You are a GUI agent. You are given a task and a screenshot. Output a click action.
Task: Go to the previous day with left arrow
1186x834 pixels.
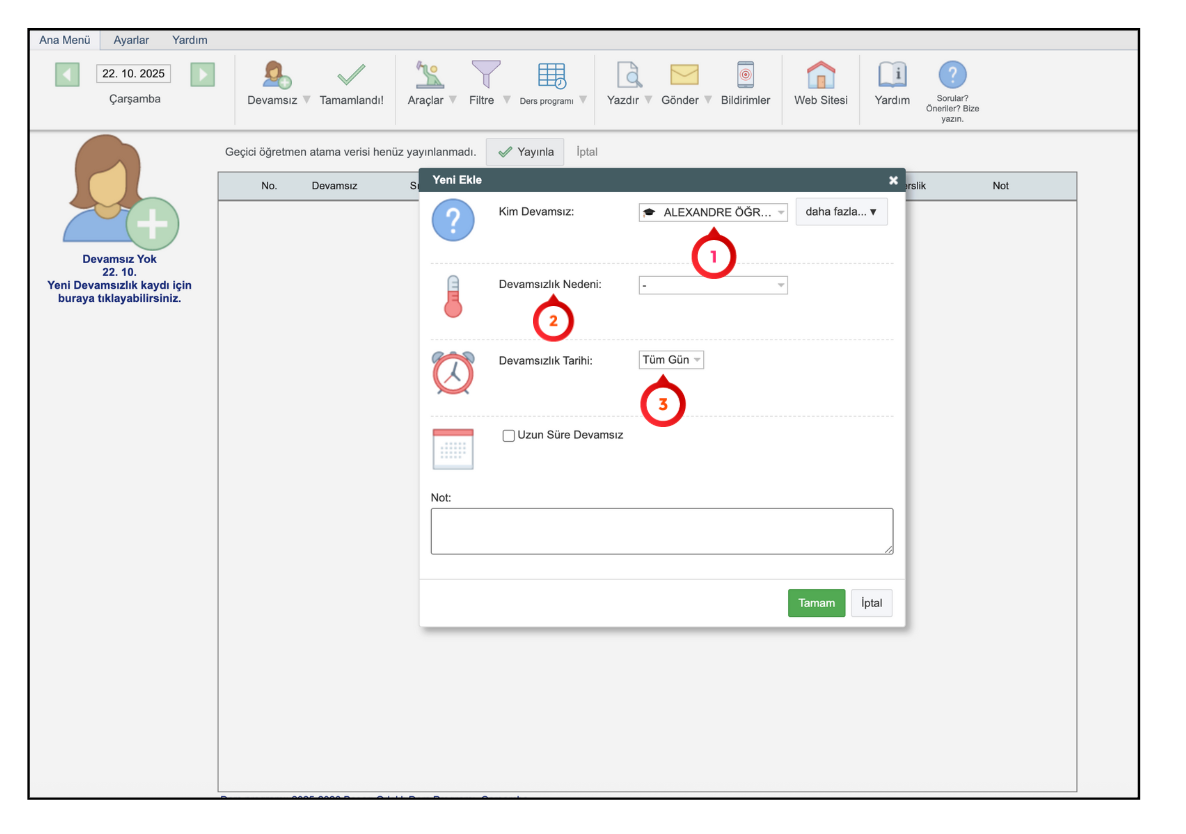(x=67, y=74)
